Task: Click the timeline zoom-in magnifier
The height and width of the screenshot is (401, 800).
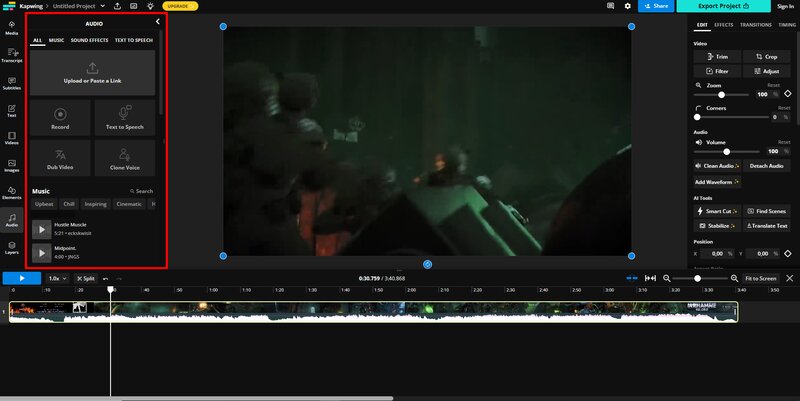Action: (x=734, y=279)
